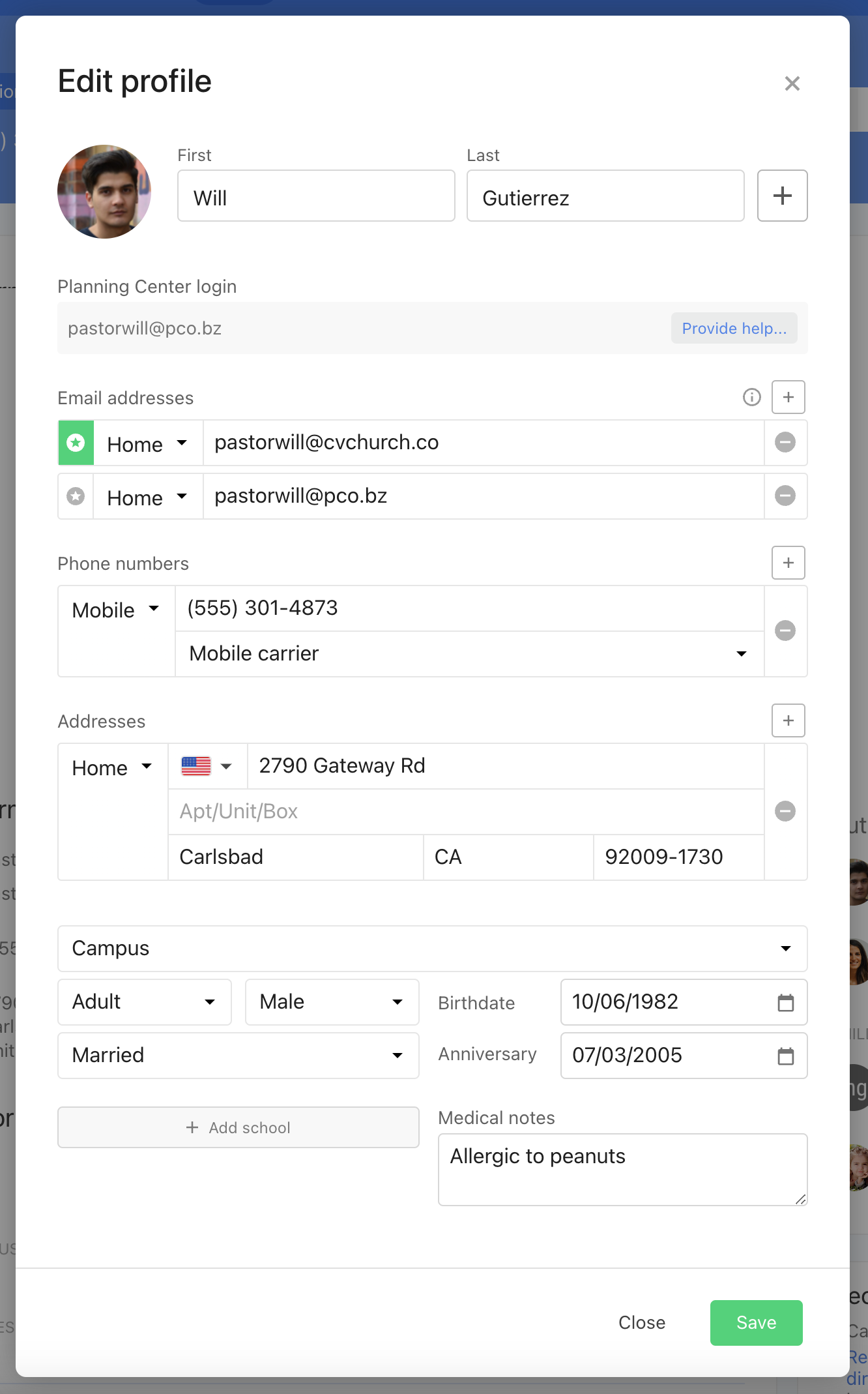The height and width of the screenshot is (1394, 868).
Task: Open the birthdate calendar picker
Action: (785, 1003)
